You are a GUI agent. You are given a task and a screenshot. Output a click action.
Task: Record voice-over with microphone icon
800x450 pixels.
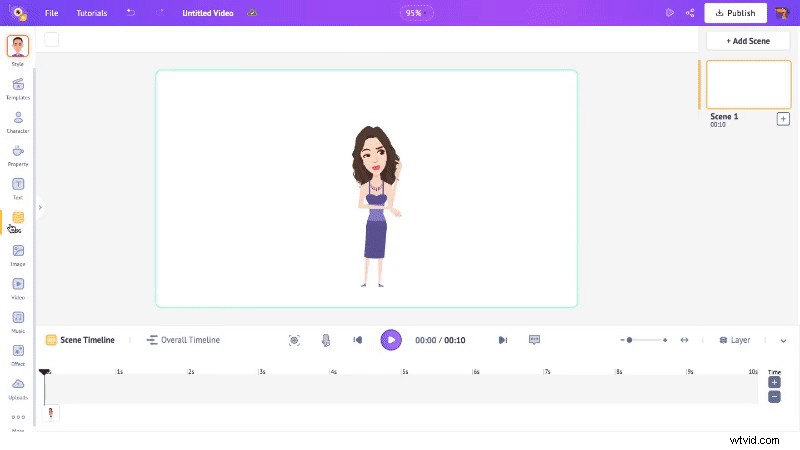326,340
